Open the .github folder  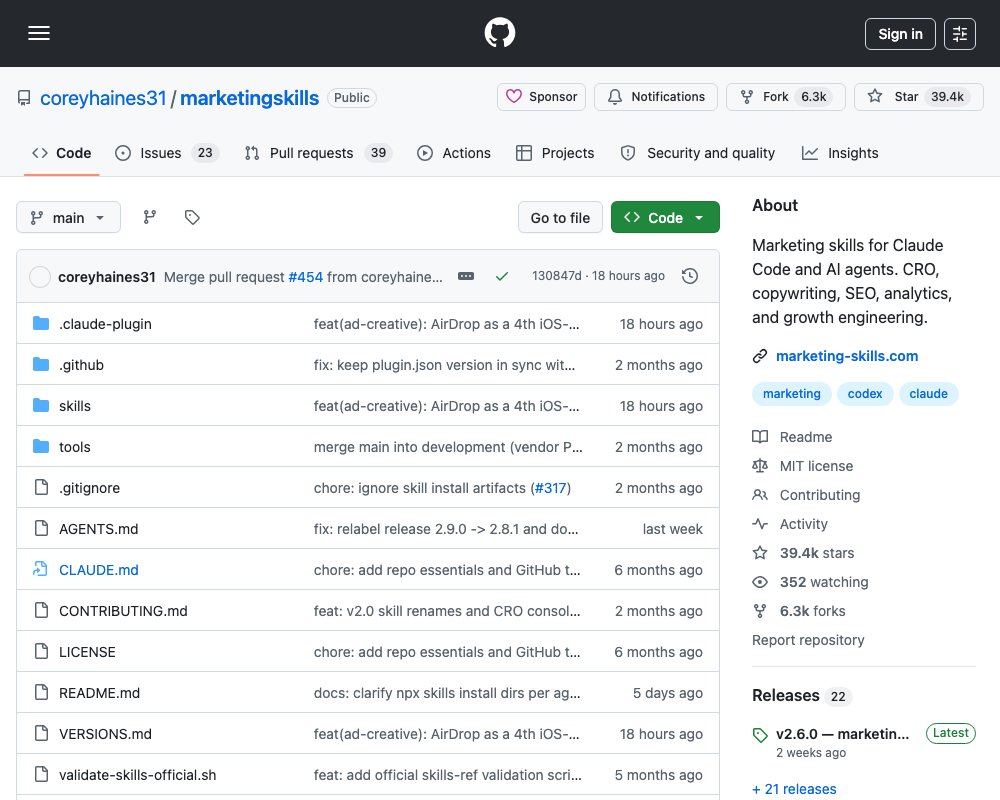81,365
